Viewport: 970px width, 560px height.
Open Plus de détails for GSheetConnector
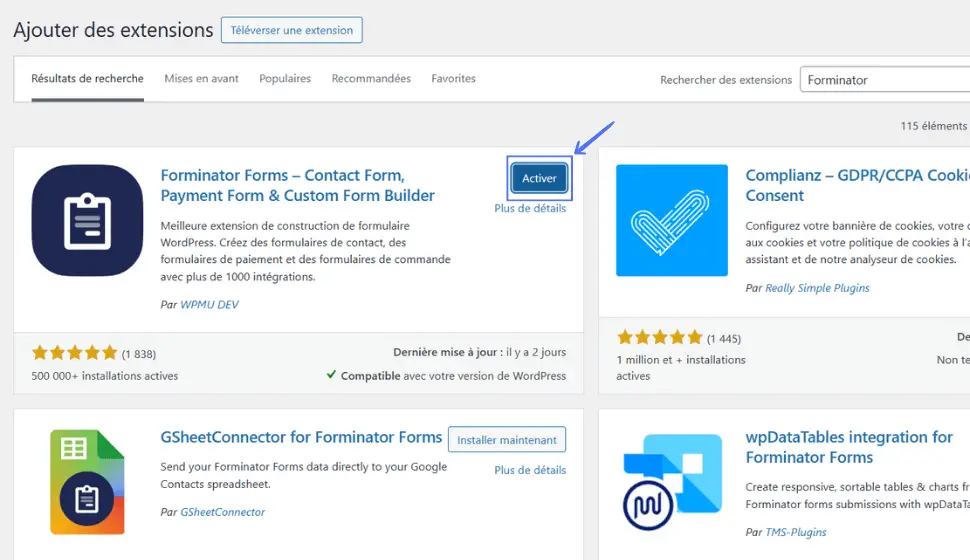coord(530,470)
